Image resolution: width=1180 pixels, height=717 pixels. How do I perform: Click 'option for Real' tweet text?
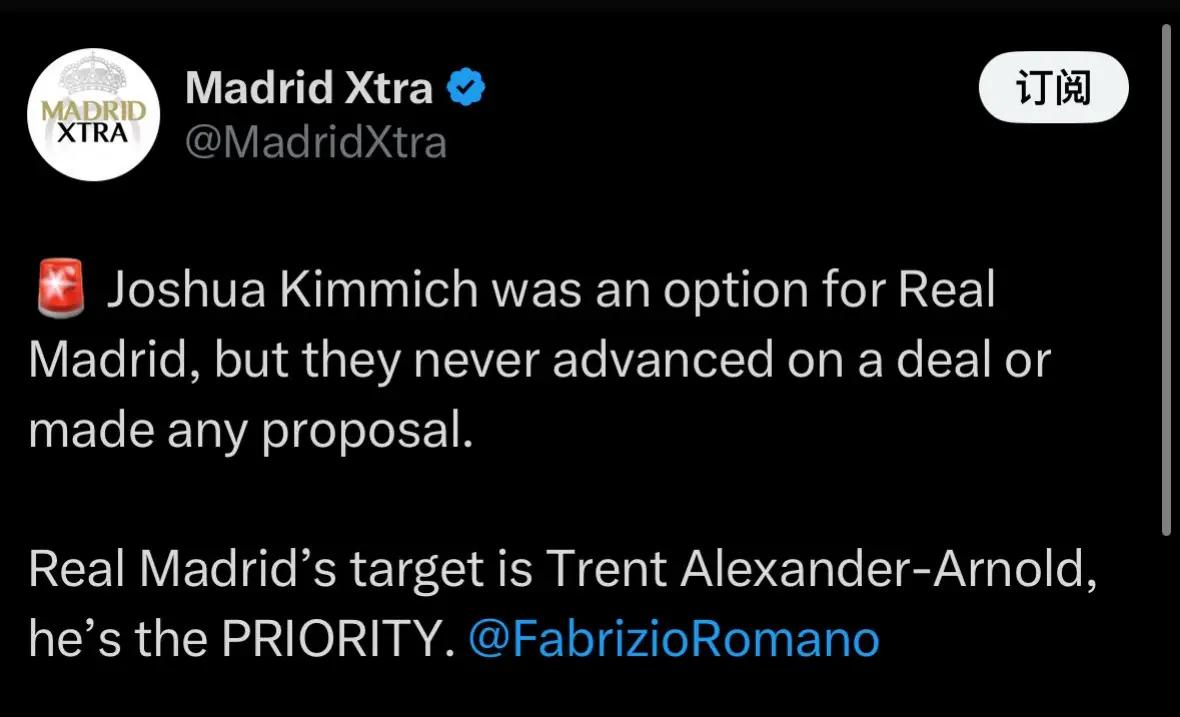pyautogui.click(x=829, y=289)
